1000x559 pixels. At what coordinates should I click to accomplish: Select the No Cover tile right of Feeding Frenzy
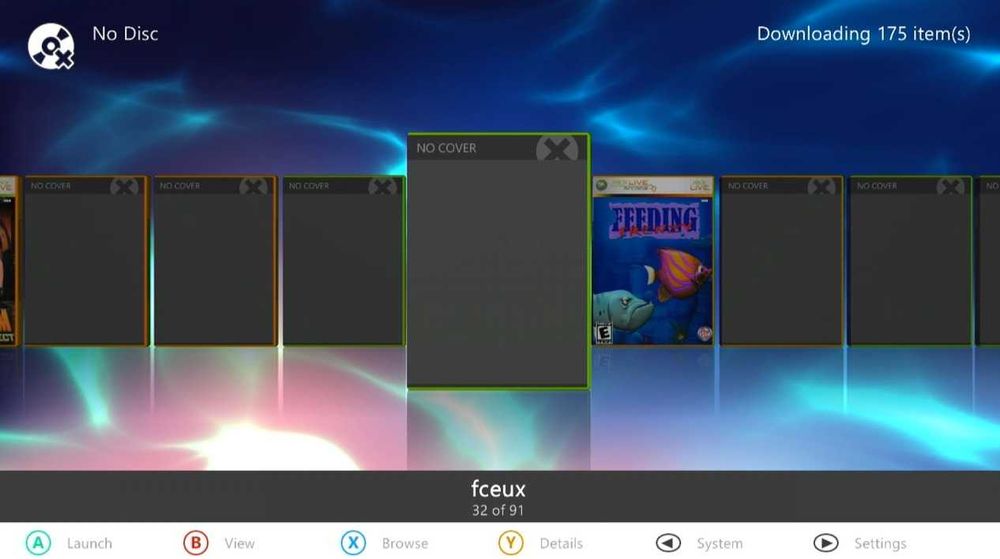pos(781,261)
